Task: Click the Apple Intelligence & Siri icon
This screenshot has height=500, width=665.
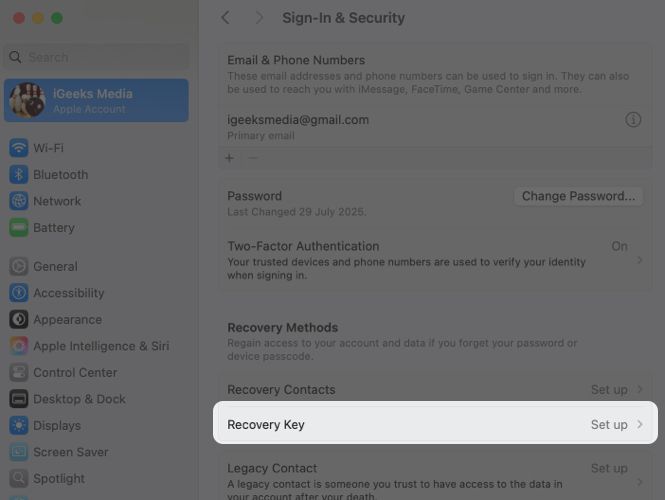Action: click(x=19, y=346)
